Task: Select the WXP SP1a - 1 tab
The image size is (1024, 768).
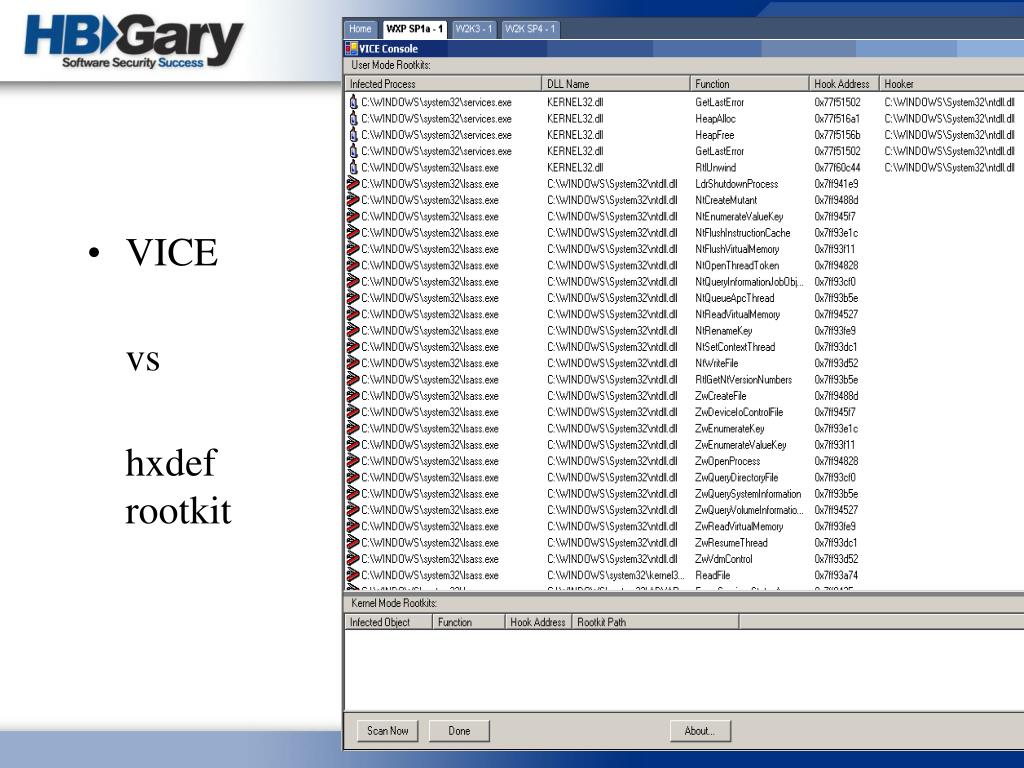Action: click(x=414, y=29)
